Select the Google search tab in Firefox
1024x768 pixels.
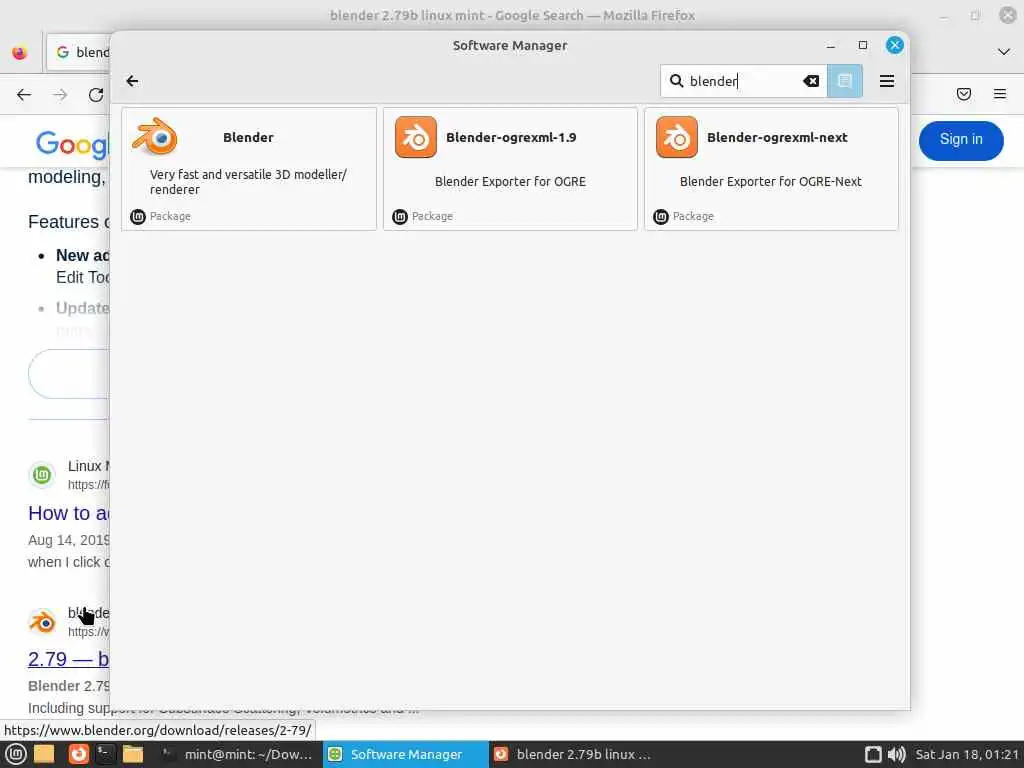(x=79, y=52)
